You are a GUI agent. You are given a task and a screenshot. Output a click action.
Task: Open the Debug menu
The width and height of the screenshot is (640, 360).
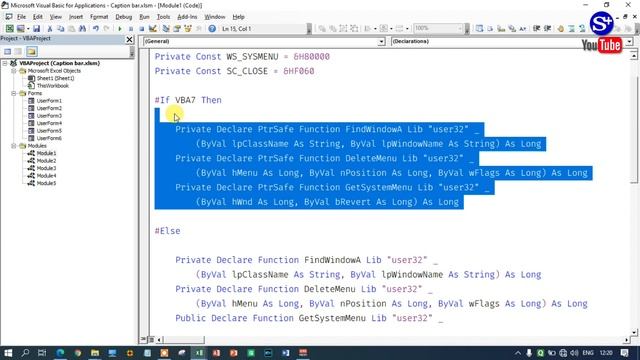[x=123, y=17]
